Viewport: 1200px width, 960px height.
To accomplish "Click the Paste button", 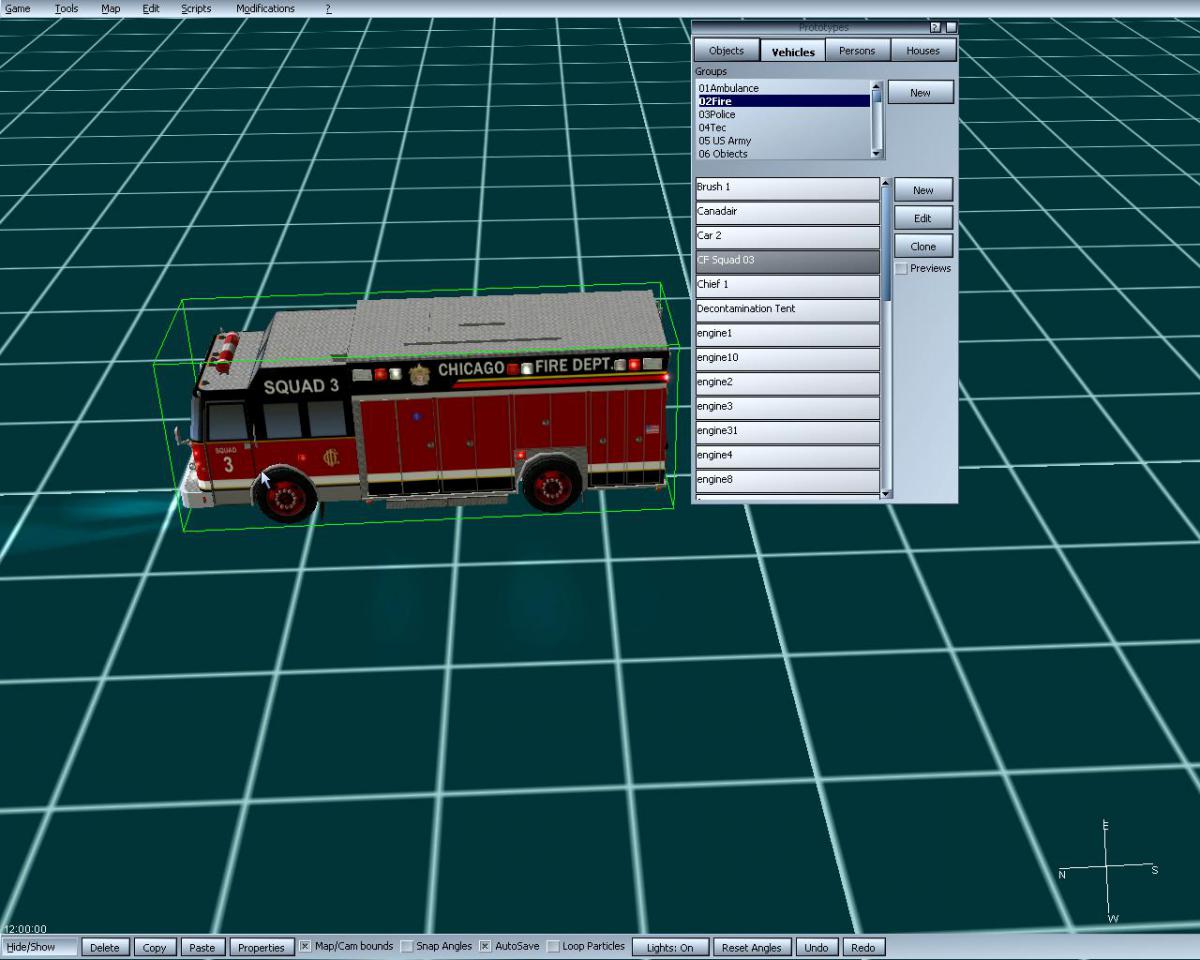I will point(202,947).
